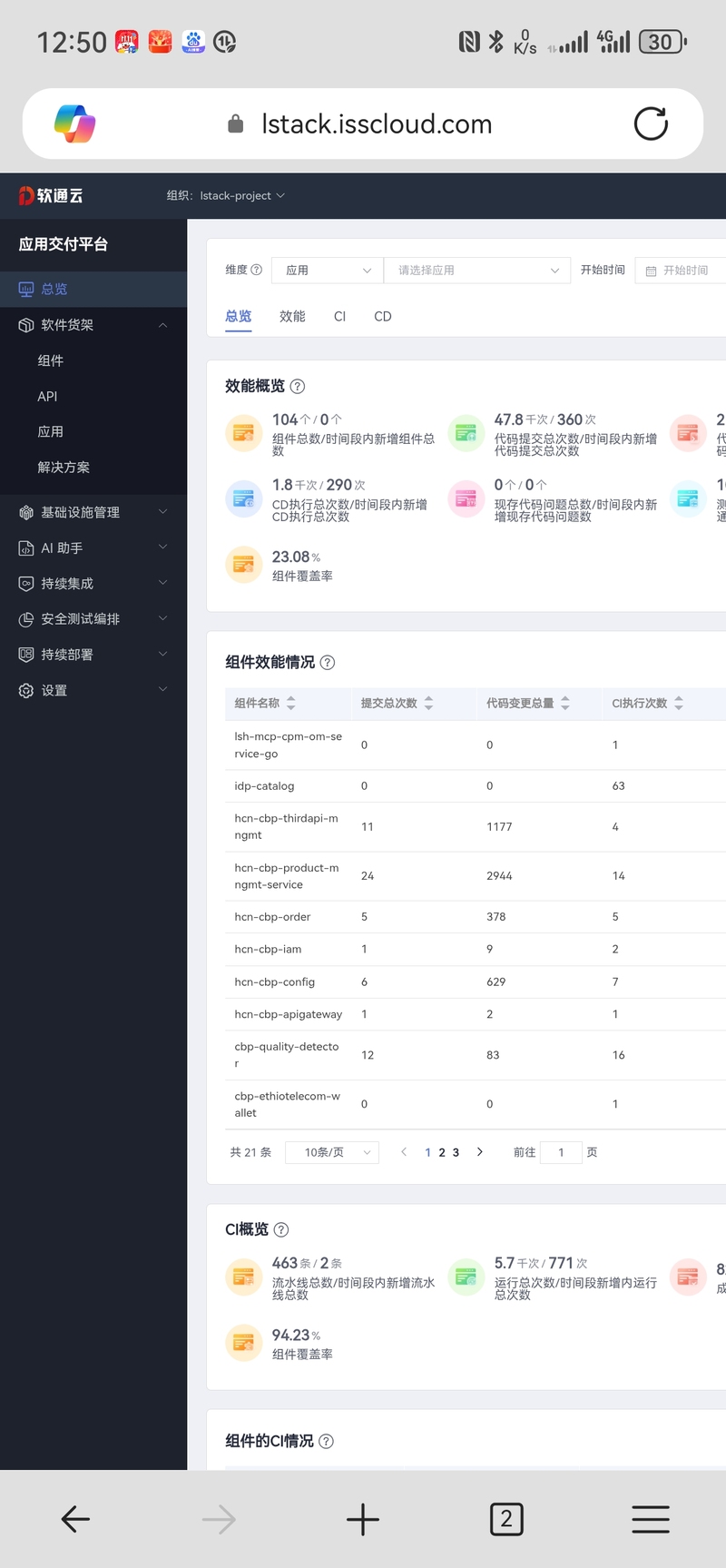Sort table by 组件名称 column
The width and height of the screenshot is (726, 1568).
coord(291,703)
